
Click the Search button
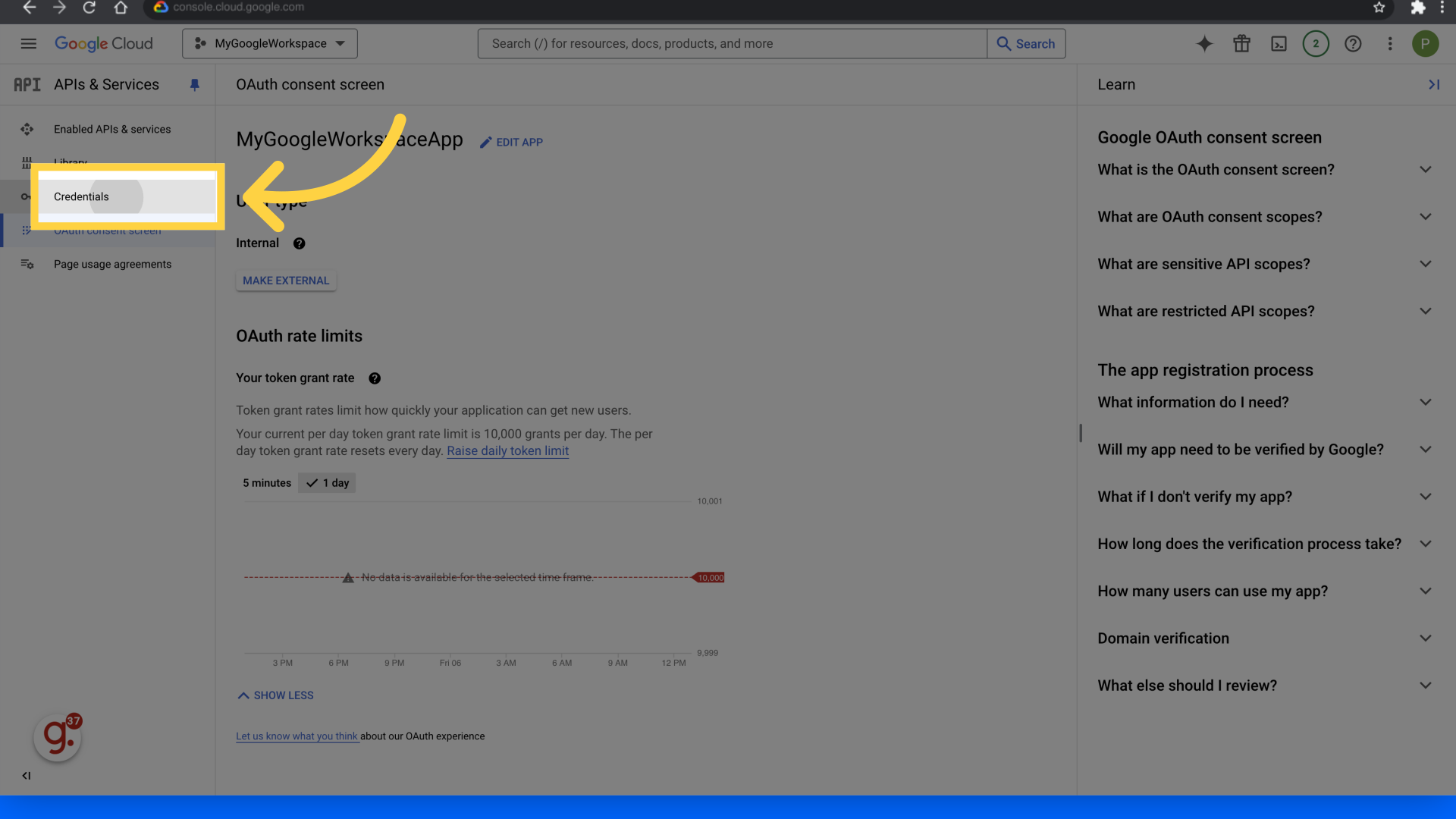[1026, 44]
